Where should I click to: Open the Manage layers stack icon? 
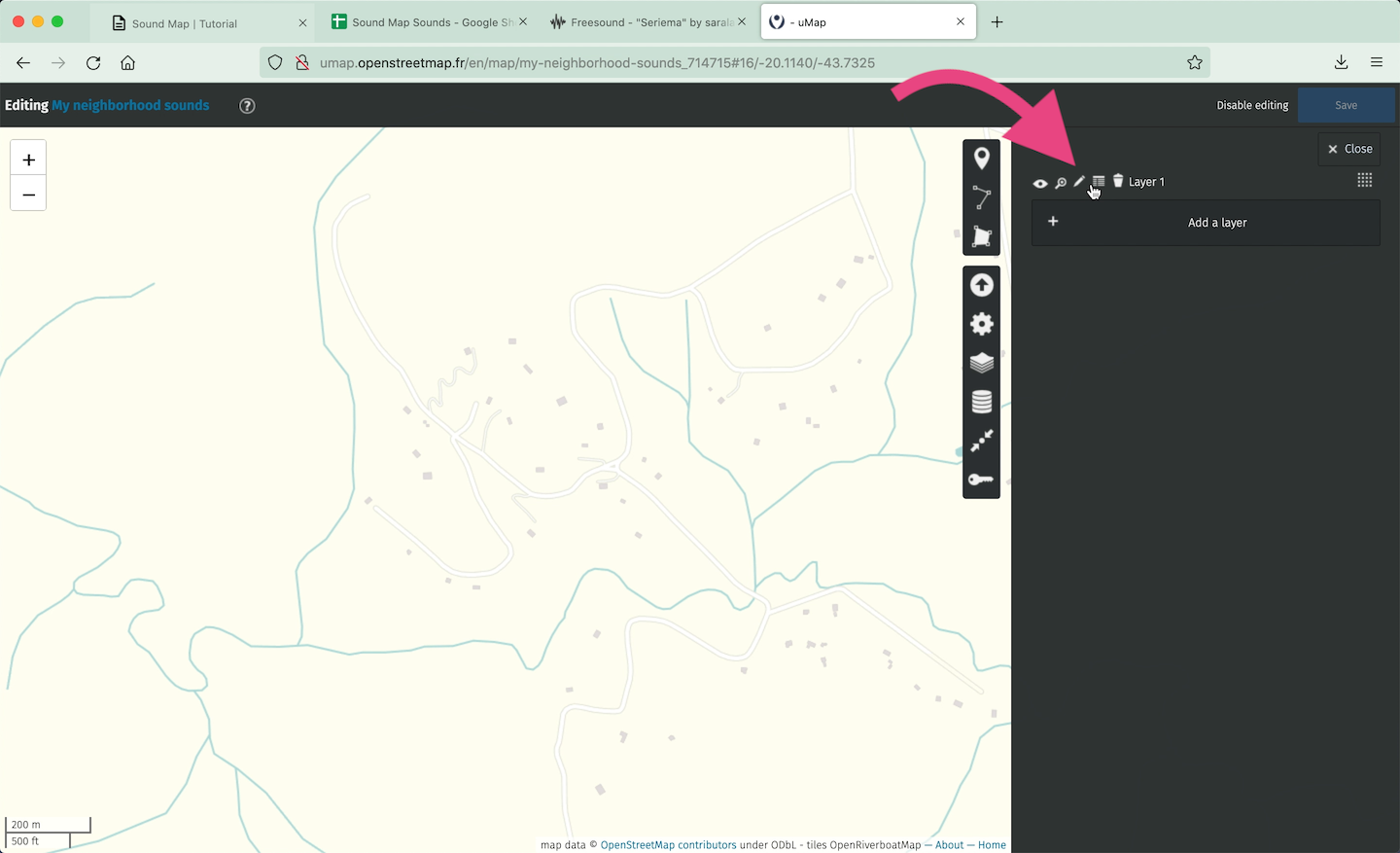(x=981, y=363)
